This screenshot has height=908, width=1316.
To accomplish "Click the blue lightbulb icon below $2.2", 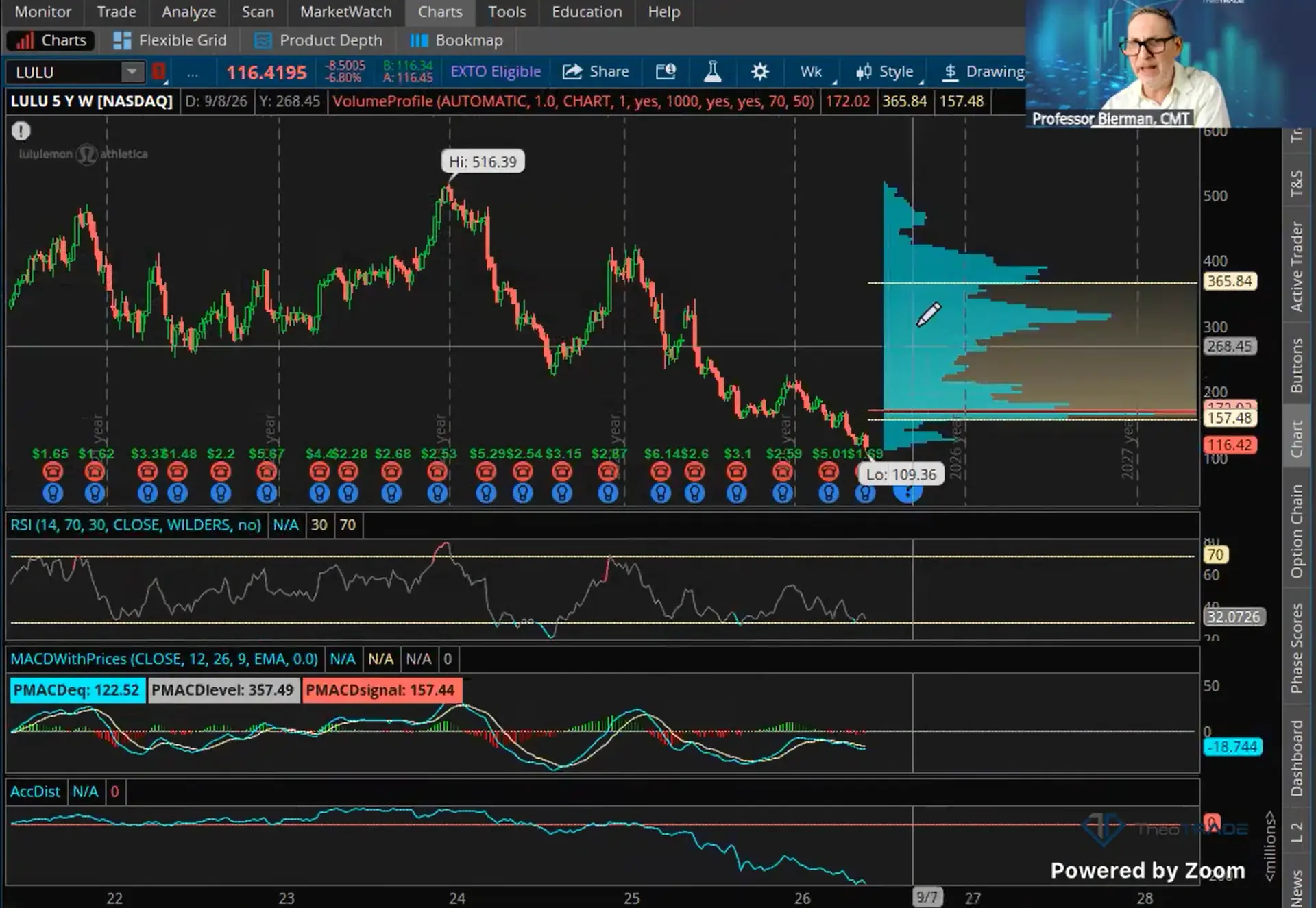I will [x=220, y=493].
